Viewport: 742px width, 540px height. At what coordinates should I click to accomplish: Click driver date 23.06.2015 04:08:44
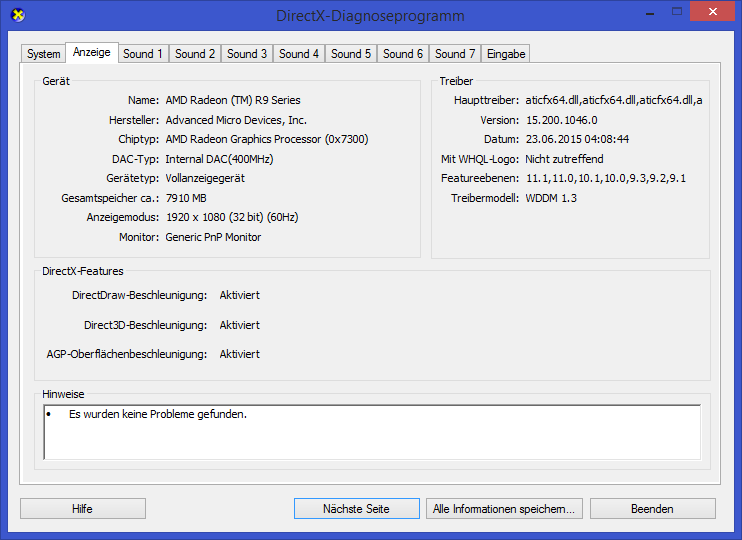[x=577, y=140]
